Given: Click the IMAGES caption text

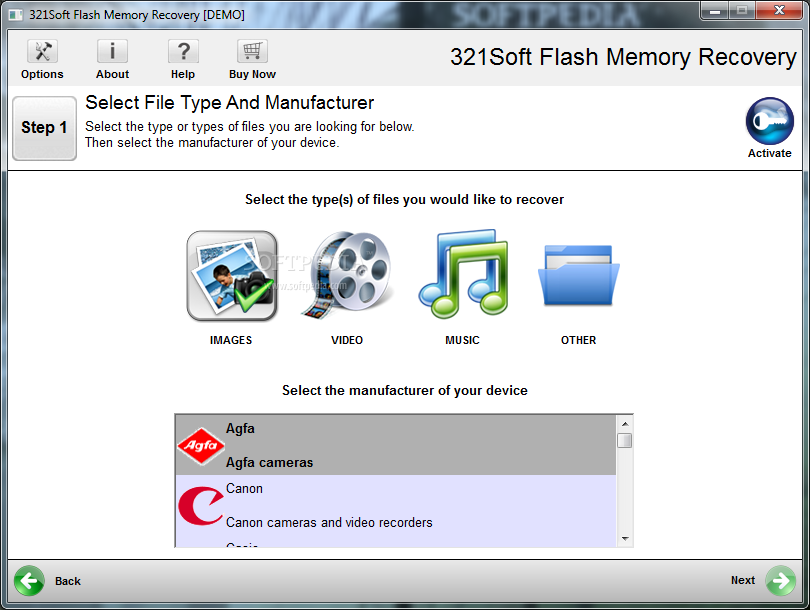Looking at the screenshot, I should (231, 340).
